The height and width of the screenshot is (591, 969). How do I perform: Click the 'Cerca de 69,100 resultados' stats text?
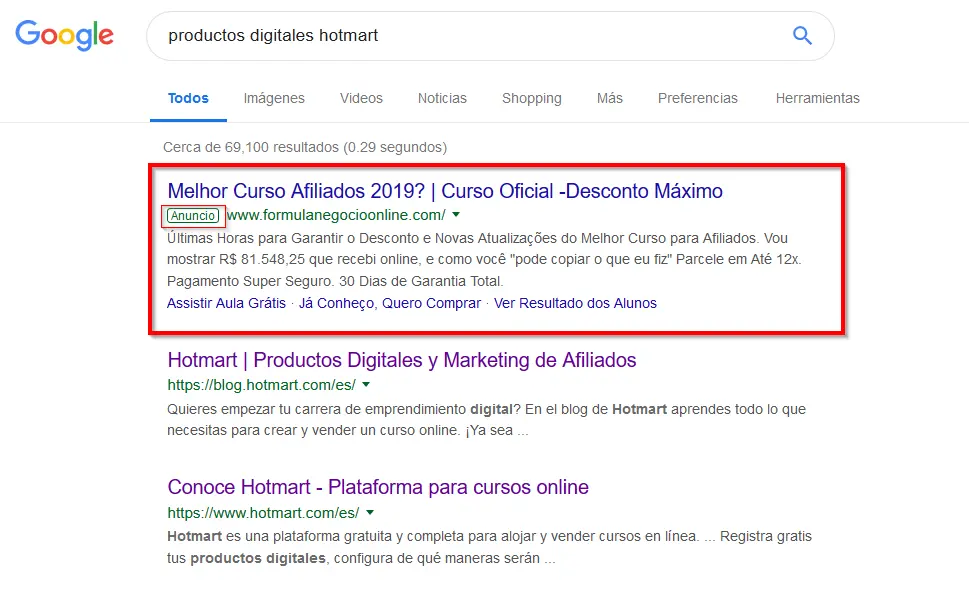pyautogui.click(x=305, y=147)
